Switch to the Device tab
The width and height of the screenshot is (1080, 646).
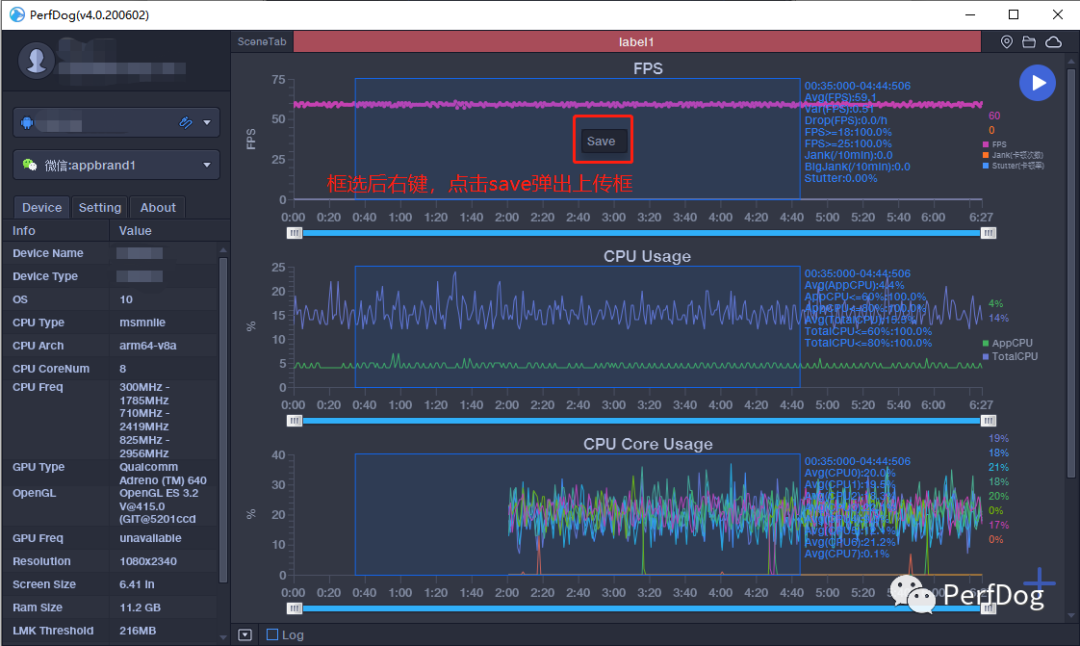click(41, 207)
